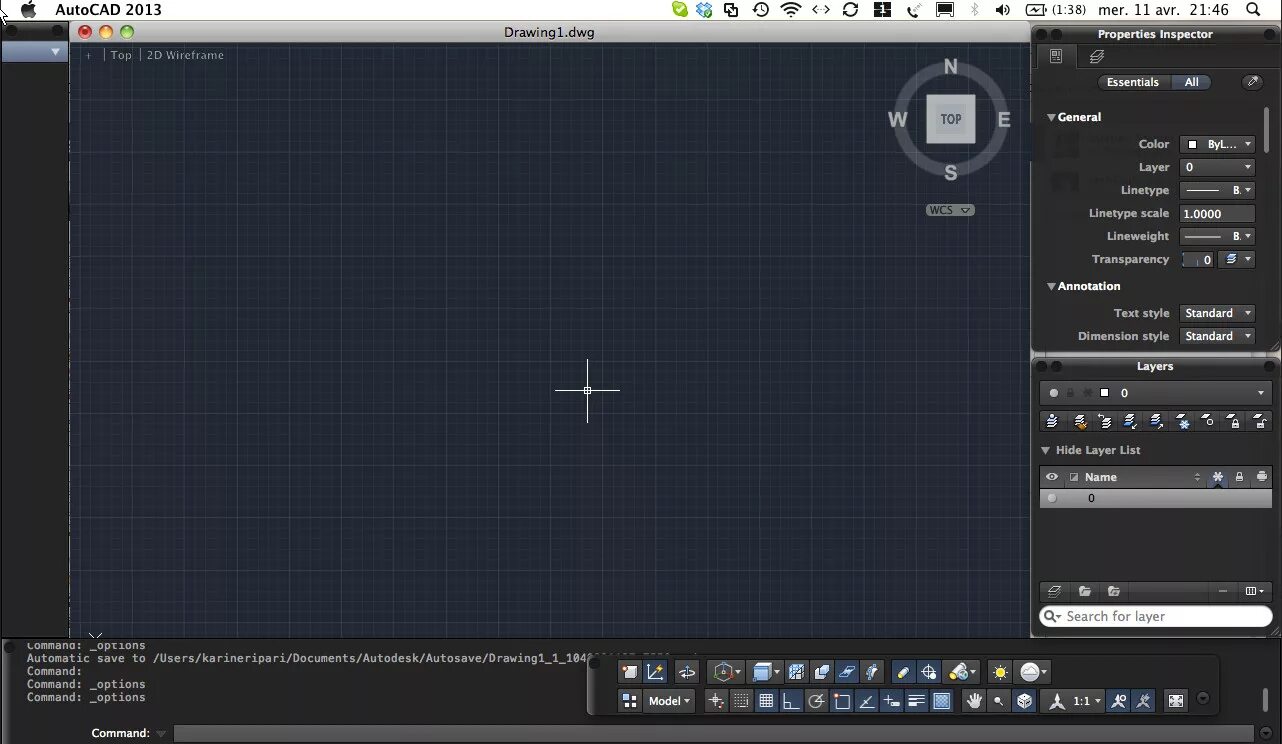Viewport: 1282px width, 744px height.
Task: Collapse the General section
Action: pos(1051,117)
